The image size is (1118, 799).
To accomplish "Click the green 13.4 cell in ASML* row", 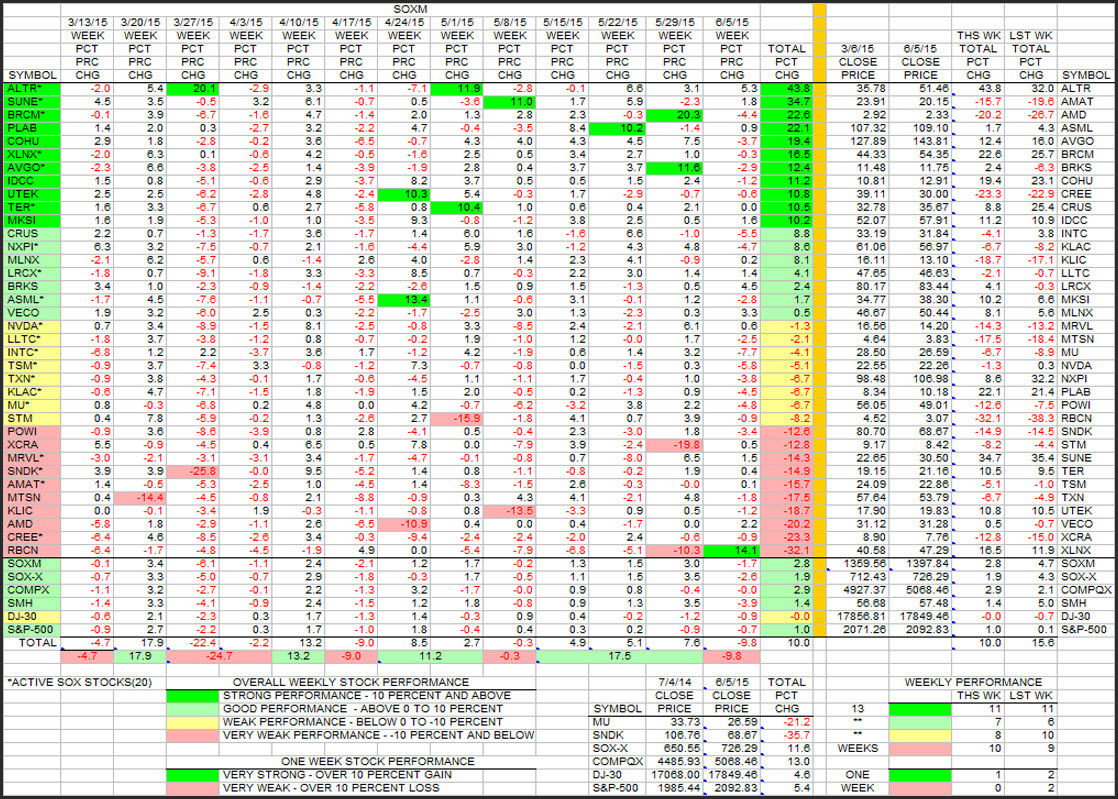I will pos(404,299).
